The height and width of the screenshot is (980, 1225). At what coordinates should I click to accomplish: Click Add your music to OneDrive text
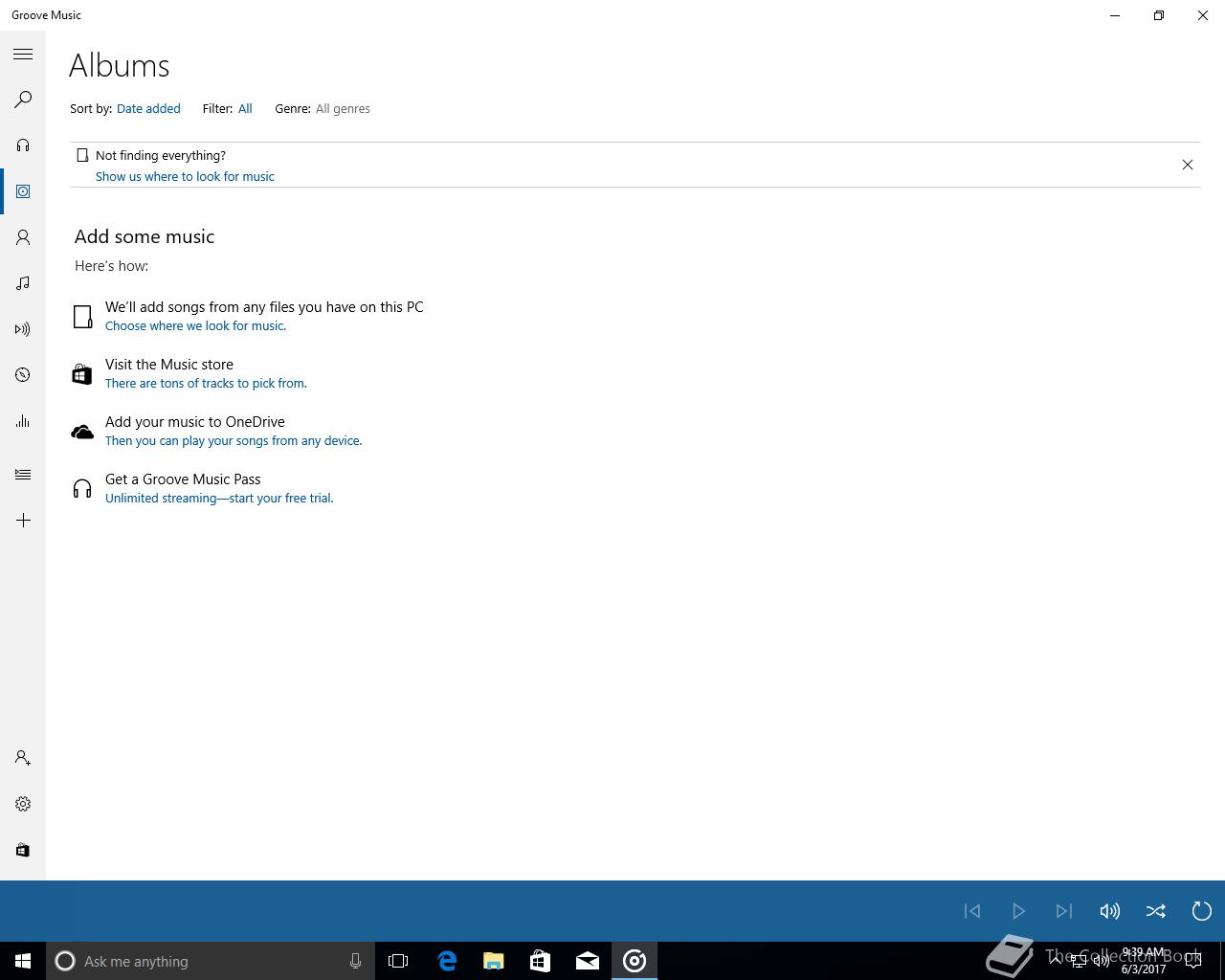coord(195,422)
